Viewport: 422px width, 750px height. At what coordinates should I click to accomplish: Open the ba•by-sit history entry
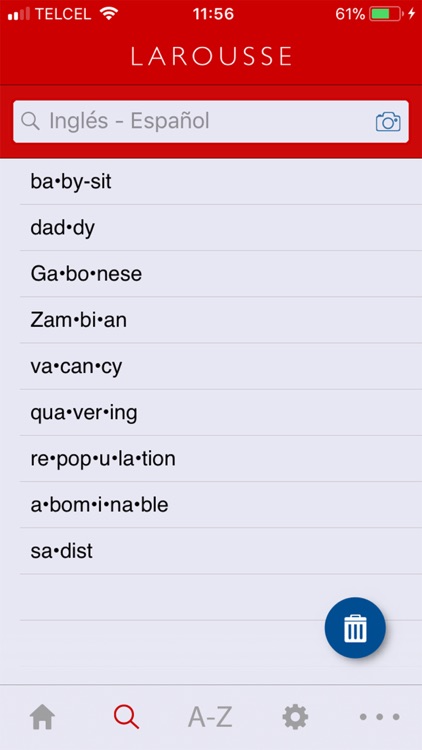(x=221, y=182)
